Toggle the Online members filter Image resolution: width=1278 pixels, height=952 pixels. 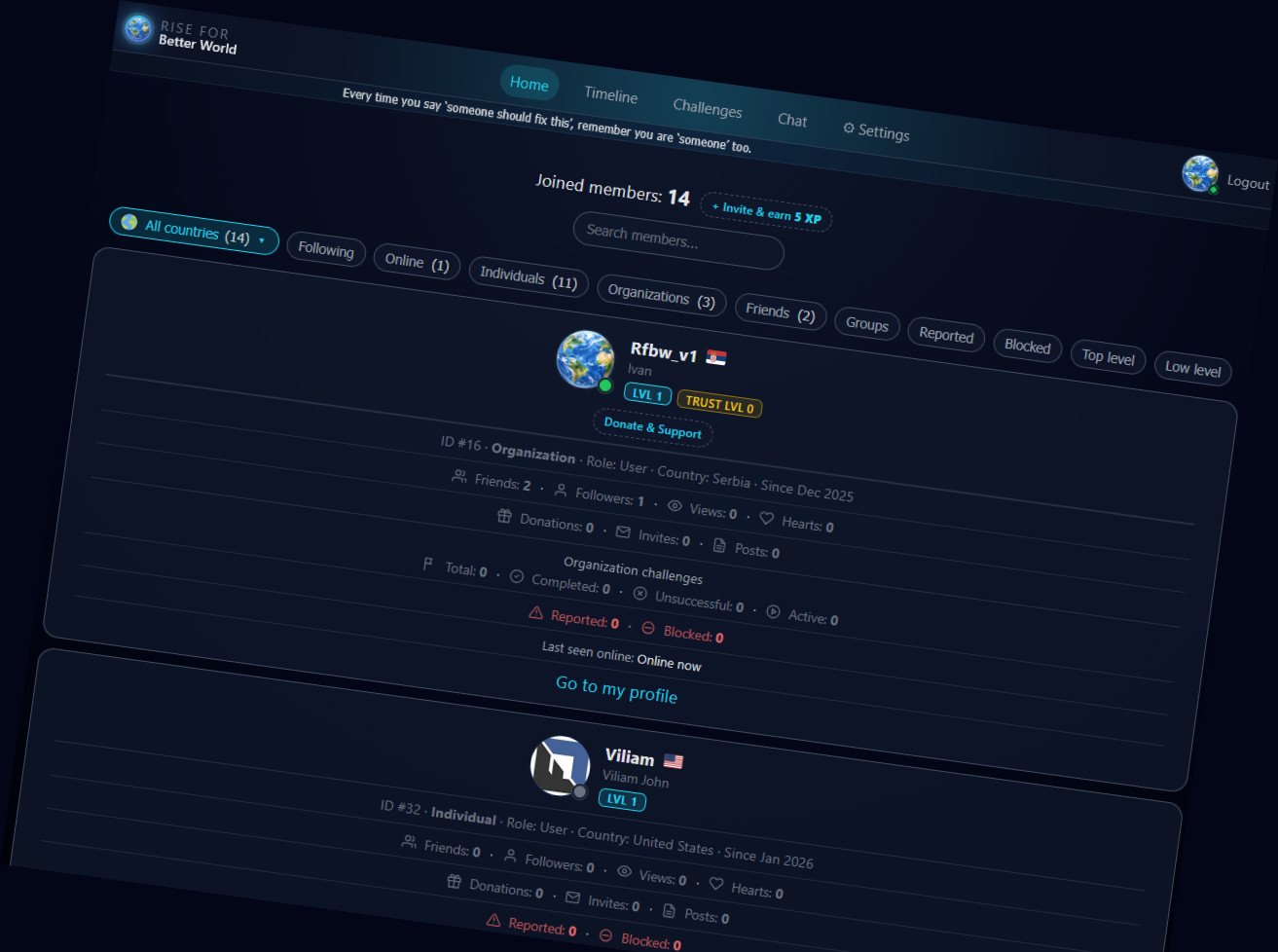417,263
